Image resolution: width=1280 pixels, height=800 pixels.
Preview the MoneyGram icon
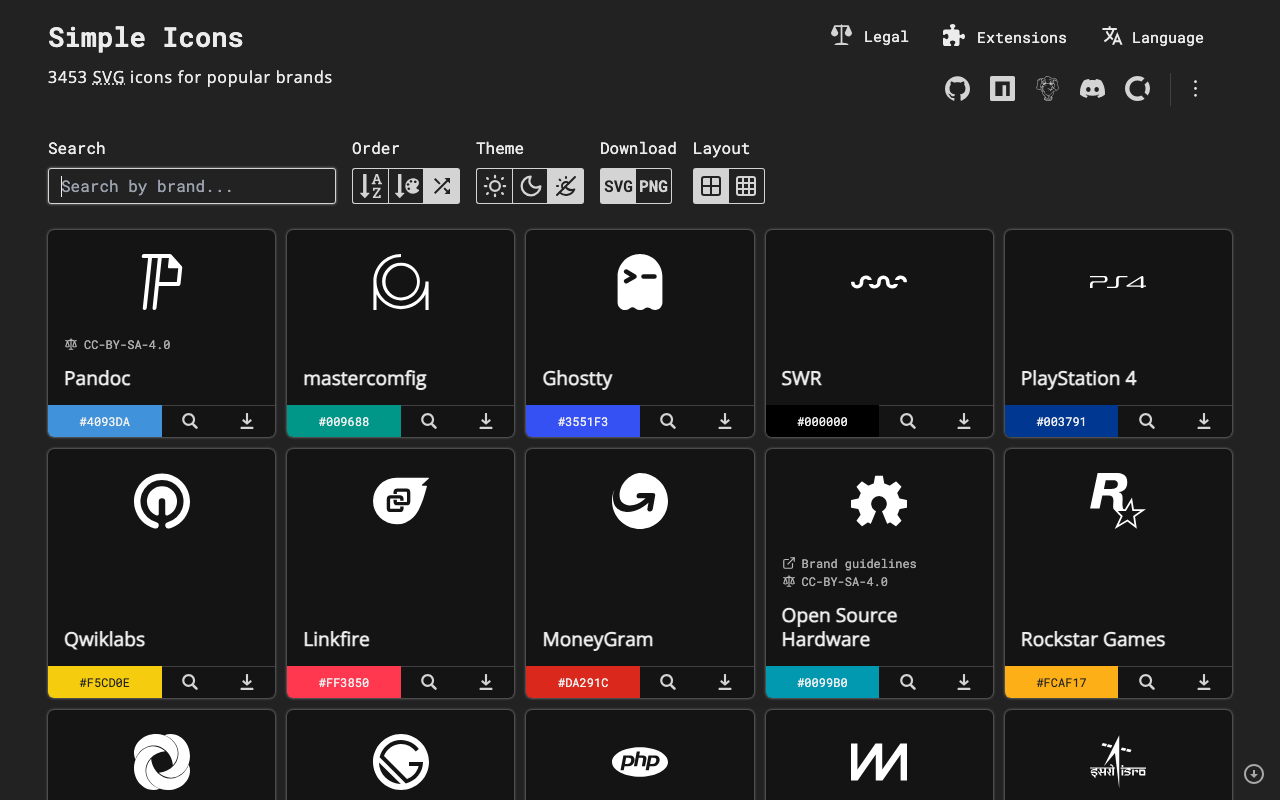668,682
